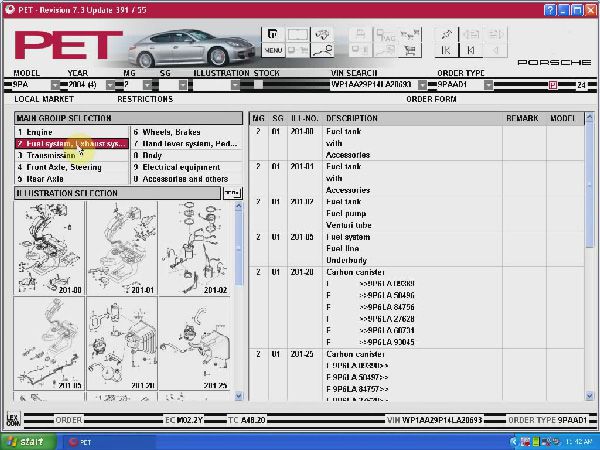Select main group 9 Electrical equipment

click(x=187, y=167)
